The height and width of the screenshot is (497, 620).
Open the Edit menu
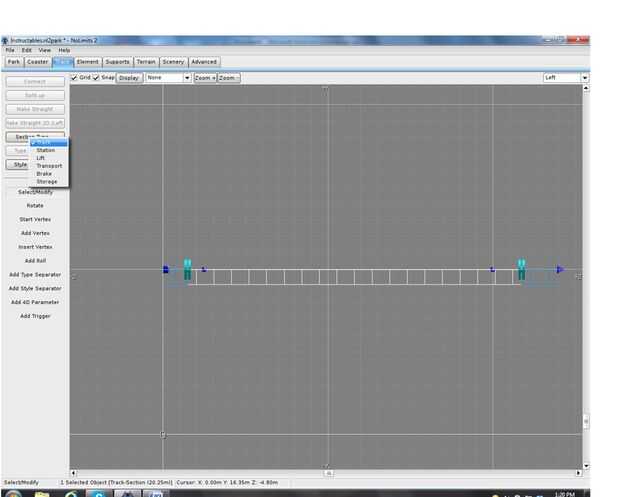(x=26, y=50)
